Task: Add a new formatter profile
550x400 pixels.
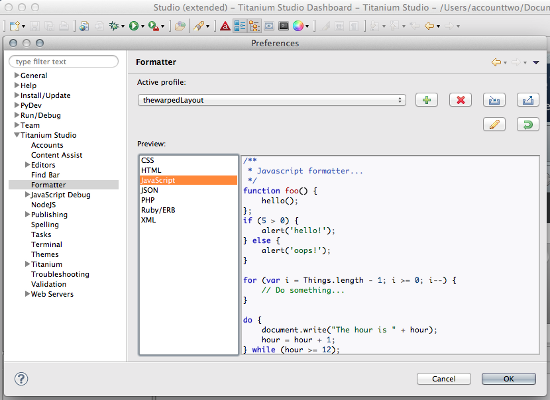Action: pos(427,100)
